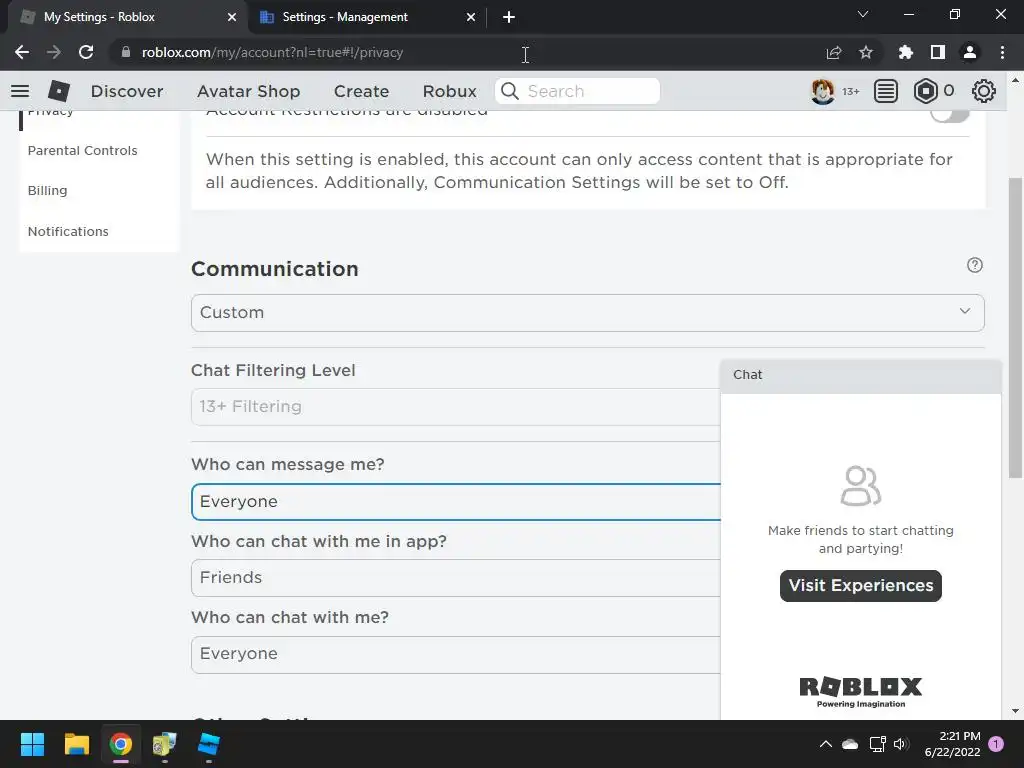
Task: Close the My Settings - Roblox tab
Action: (231, 17)
